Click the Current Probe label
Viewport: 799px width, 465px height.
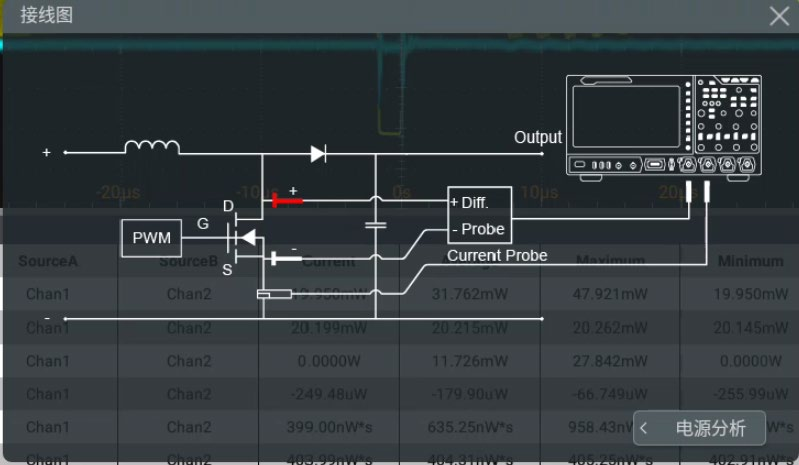497,255
